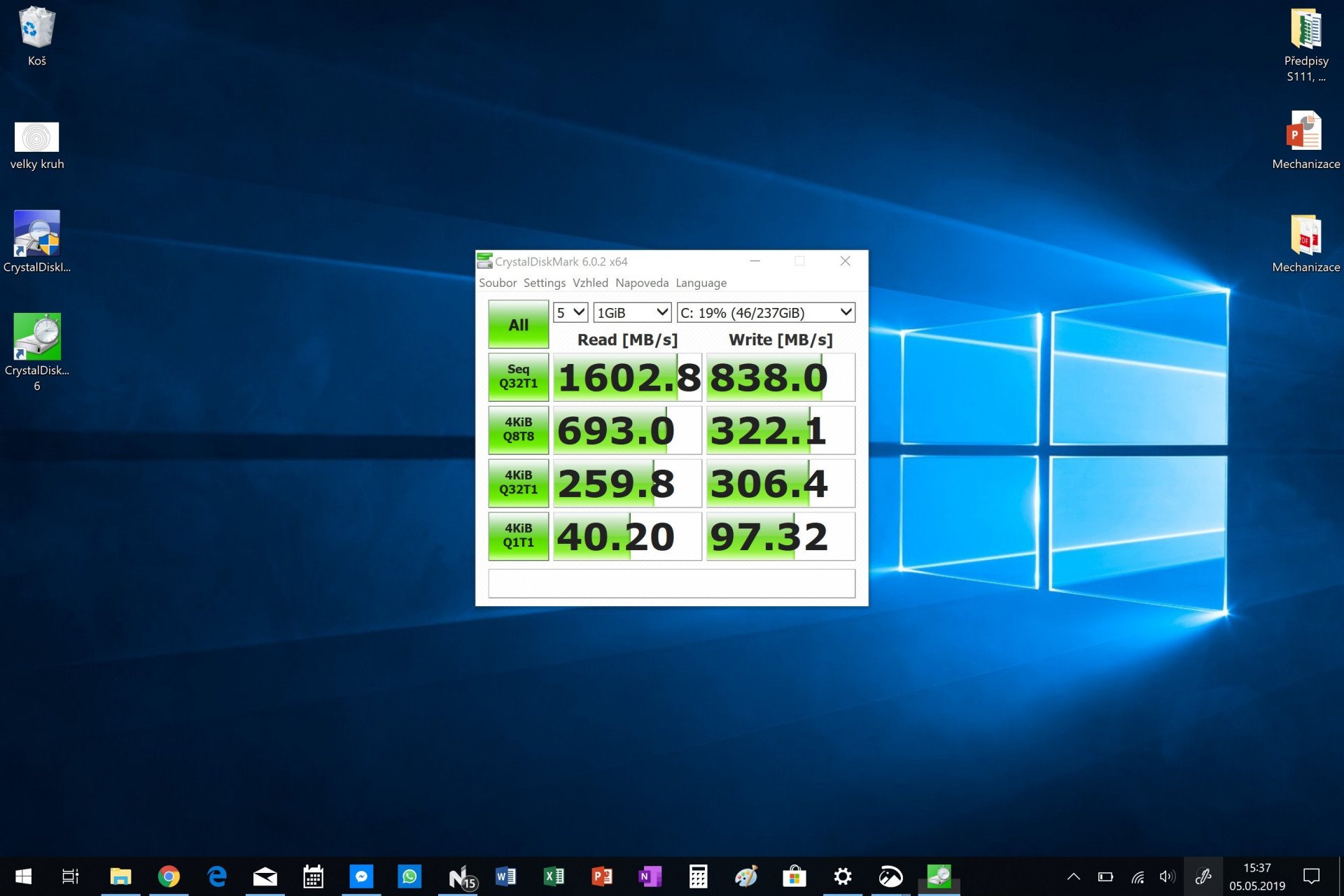Minimize the CrystalDiskMark window
This screenshot has width=1344, height=896.
pos(755,261)
